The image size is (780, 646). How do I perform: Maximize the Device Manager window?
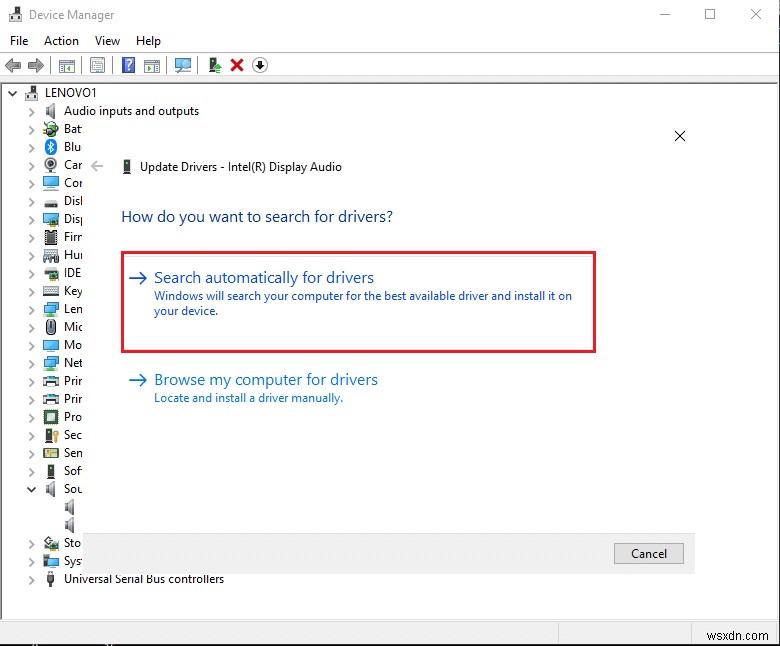click(x=710, y=14)
